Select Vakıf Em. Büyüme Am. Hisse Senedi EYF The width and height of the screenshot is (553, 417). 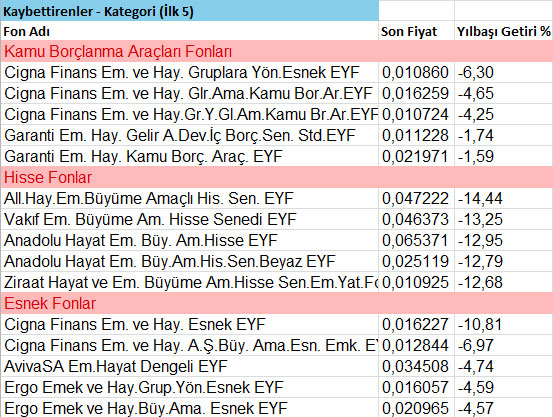[190, 219]
